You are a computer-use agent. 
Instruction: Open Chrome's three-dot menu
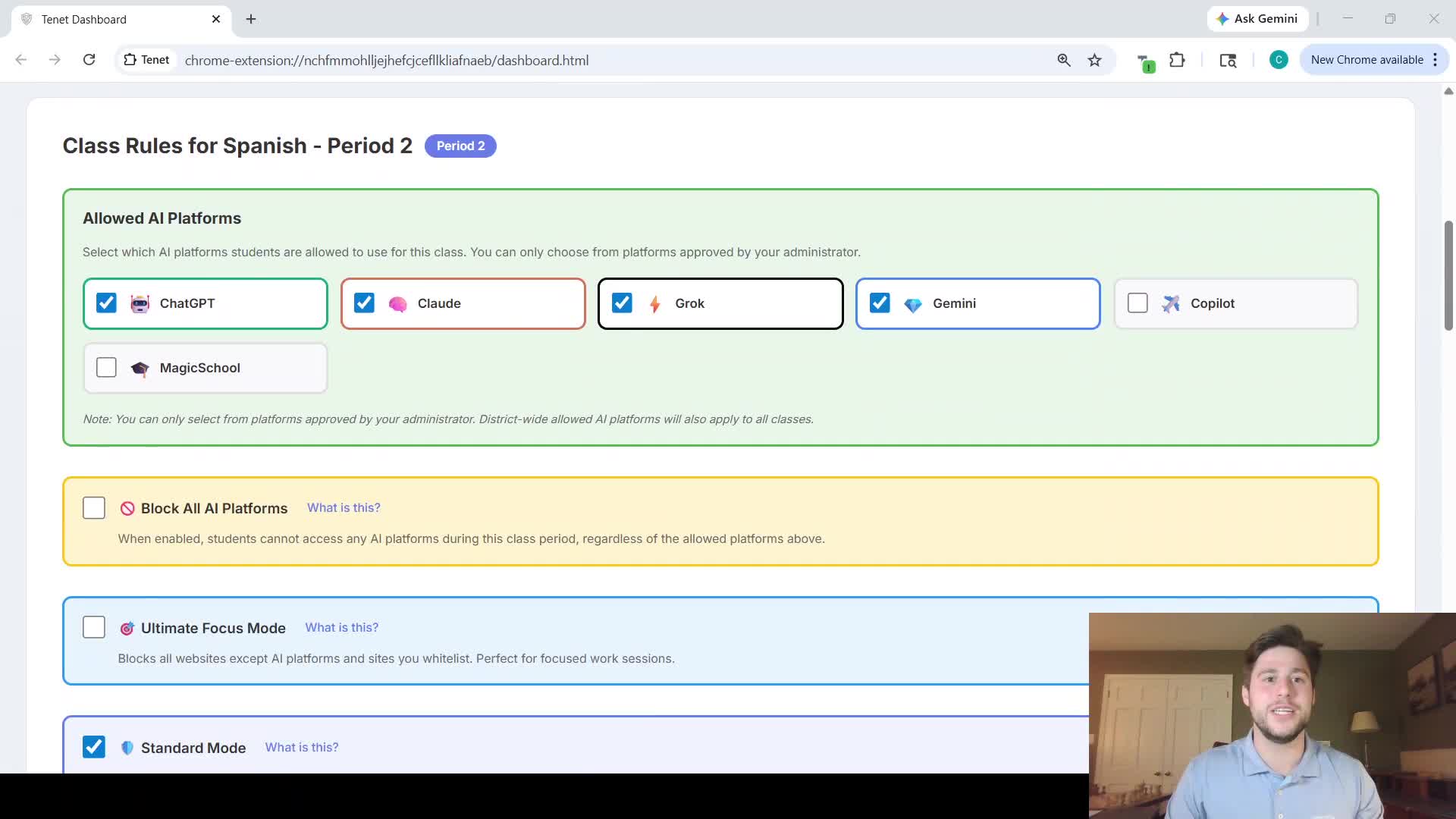(1435, 60)
